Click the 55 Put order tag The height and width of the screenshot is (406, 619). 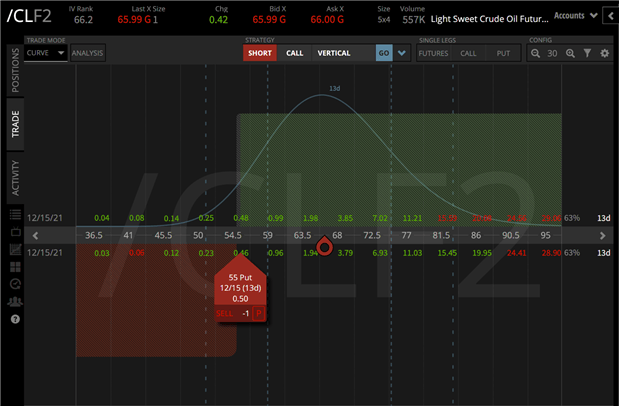click(240, 288)
